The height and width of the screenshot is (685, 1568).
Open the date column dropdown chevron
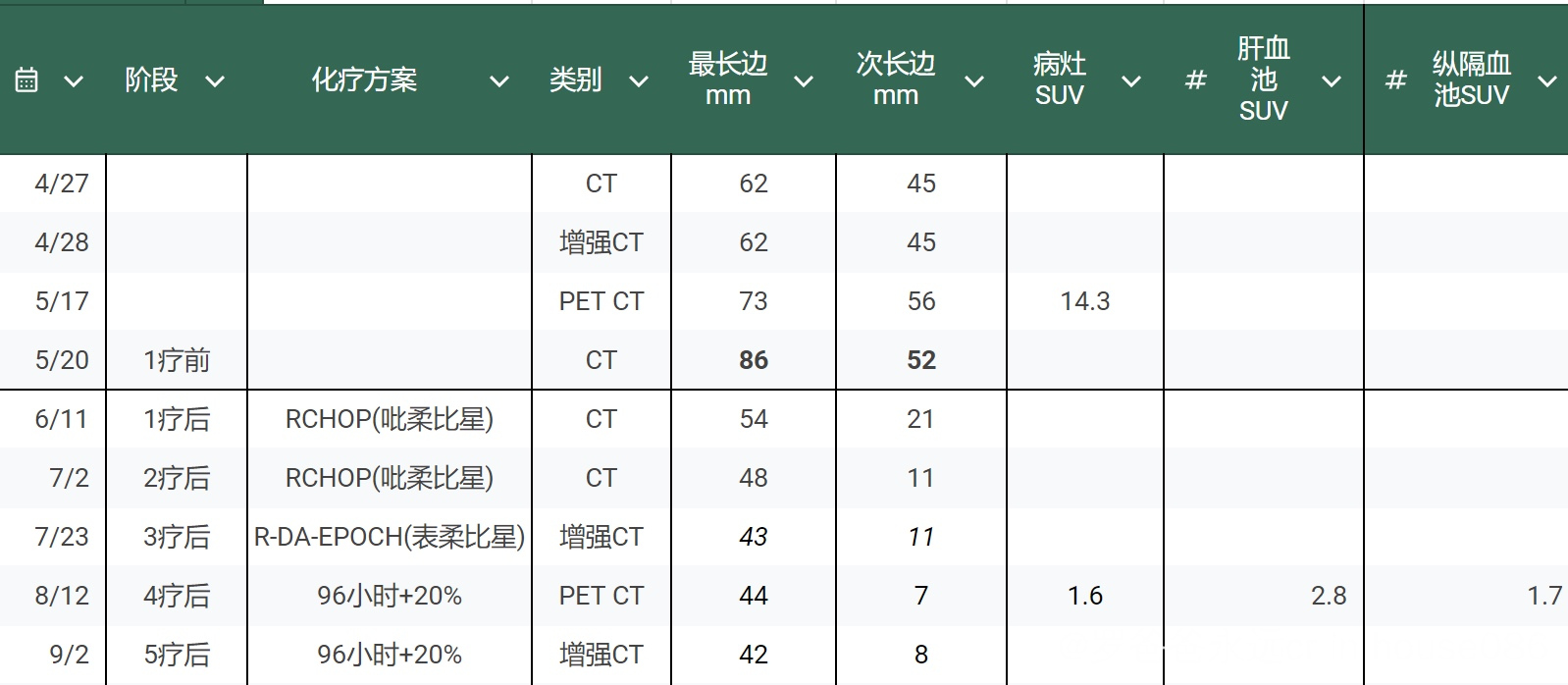point(74,81)
